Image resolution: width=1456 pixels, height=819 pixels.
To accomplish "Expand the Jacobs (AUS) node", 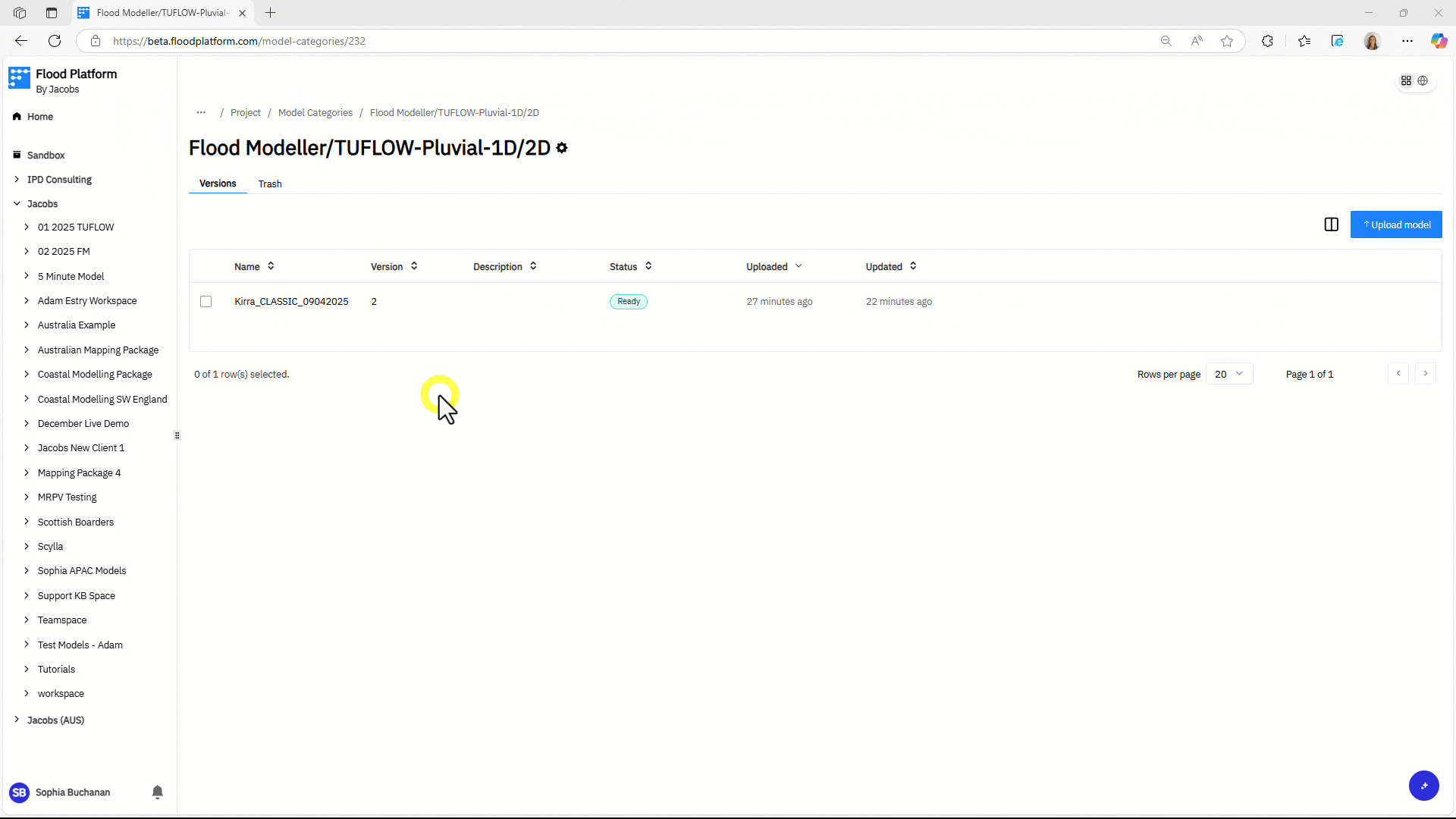I will (17, 720).
